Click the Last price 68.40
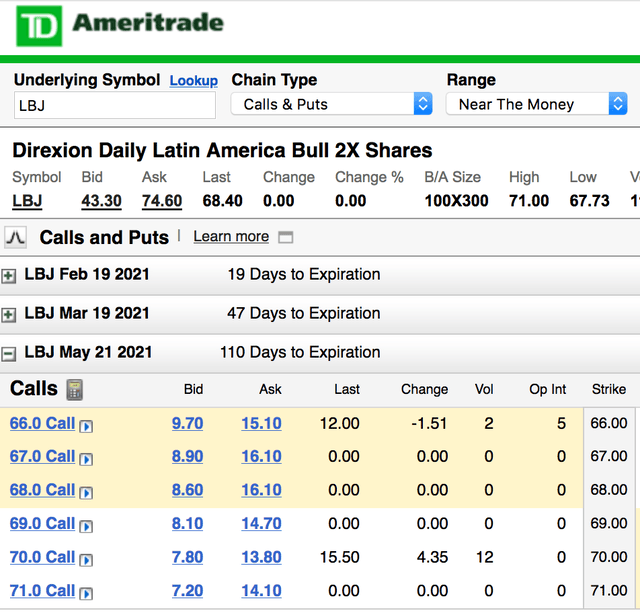This screenshot has height=613, width=640. coord(222,201)
